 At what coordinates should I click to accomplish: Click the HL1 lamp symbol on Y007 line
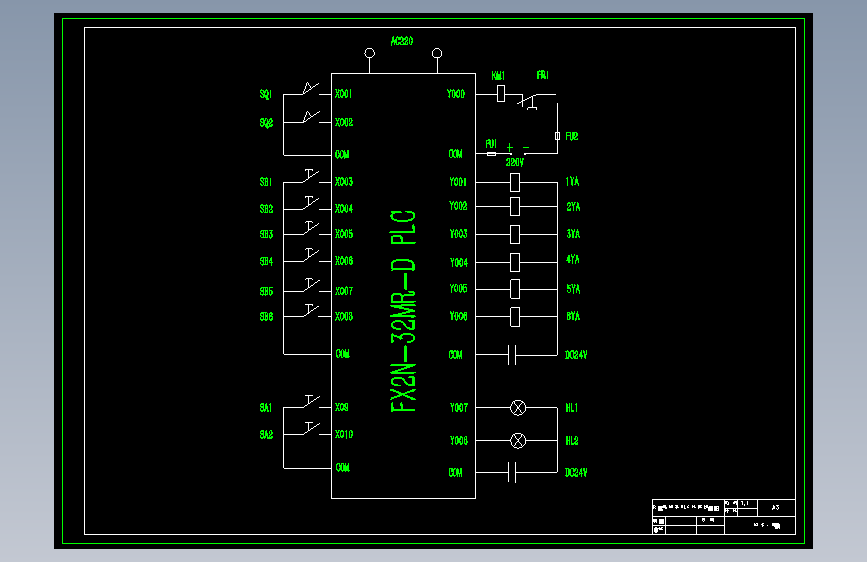518,408
